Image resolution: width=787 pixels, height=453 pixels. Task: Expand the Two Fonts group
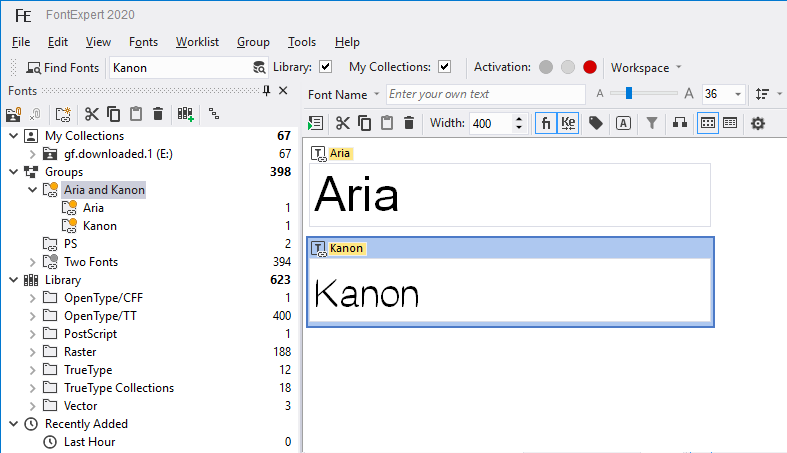click(33, 262)
